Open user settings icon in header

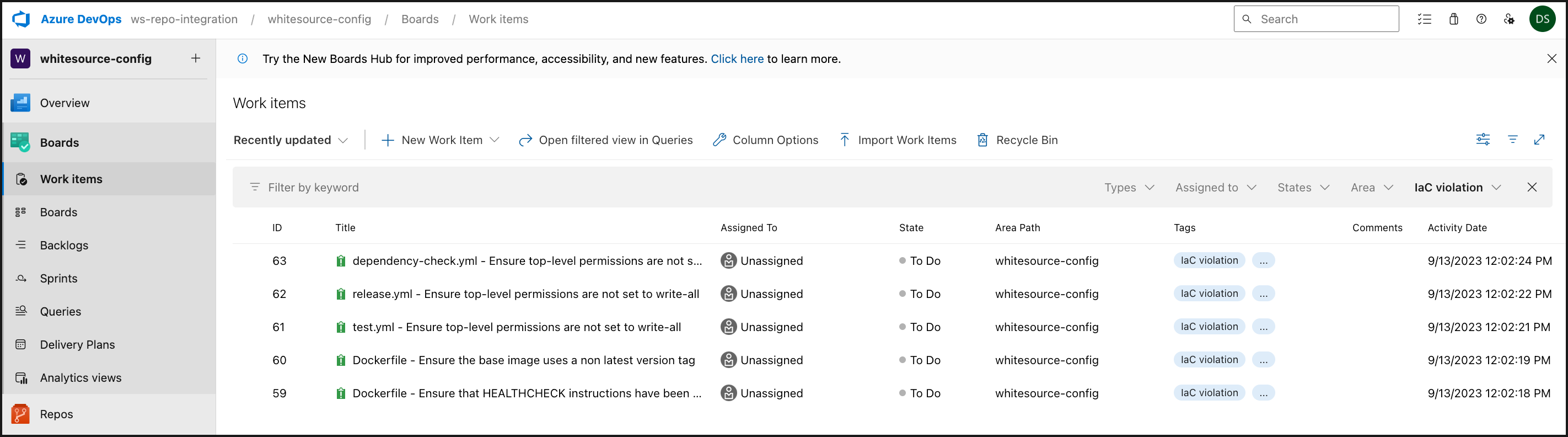point(1509,19)
